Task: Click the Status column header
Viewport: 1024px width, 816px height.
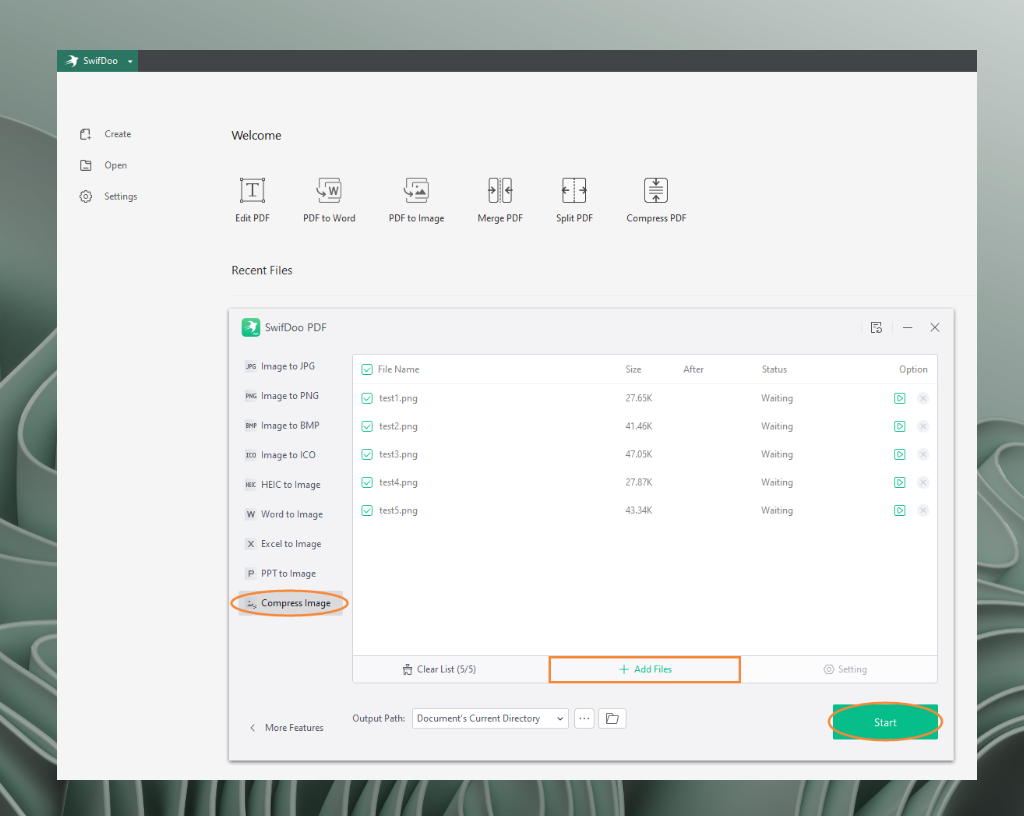Action: click(774, 369)
